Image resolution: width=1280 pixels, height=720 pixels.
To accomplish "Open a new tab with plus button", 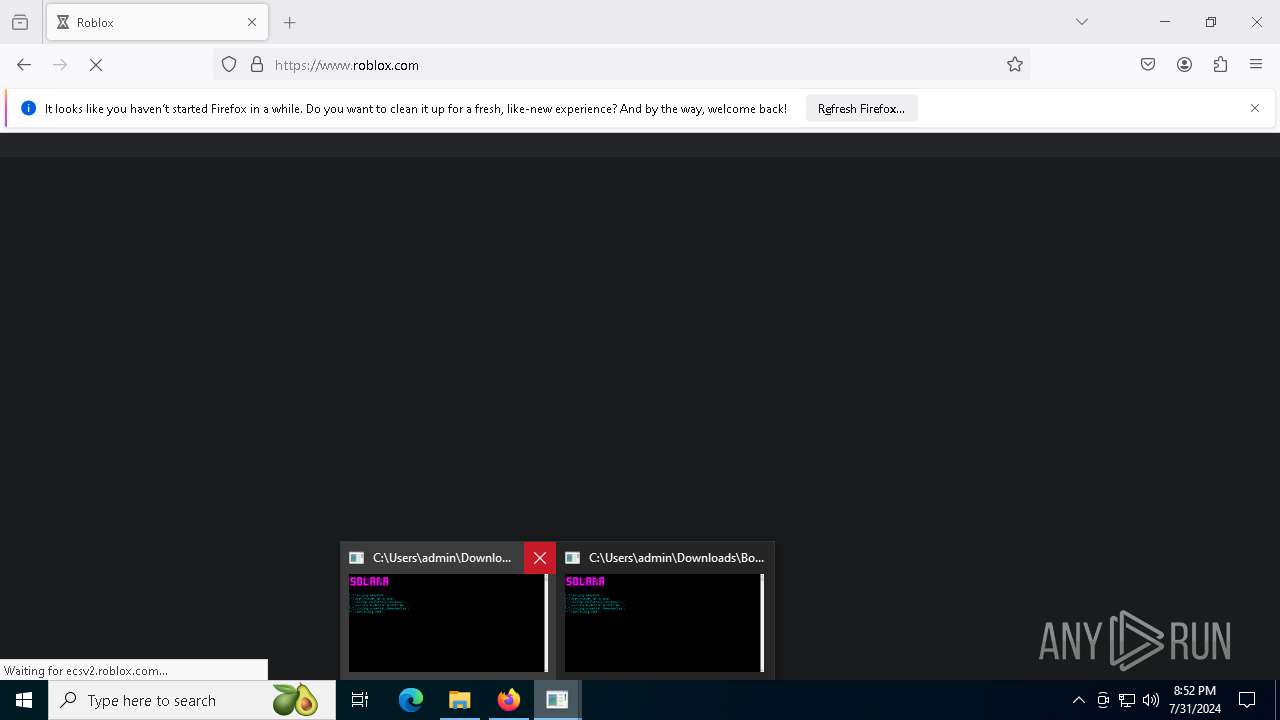I will pos(290,22).
